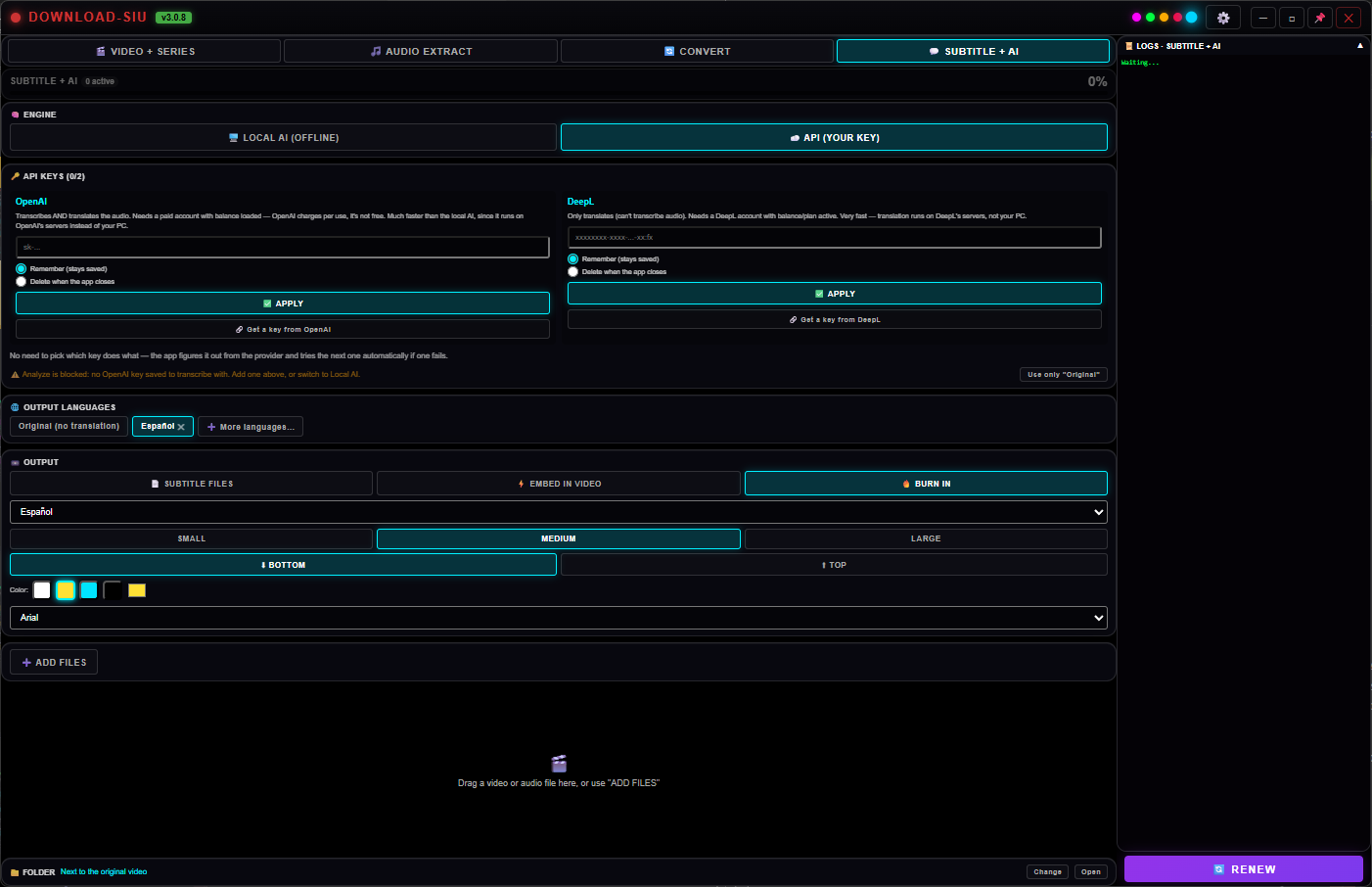Pick the red theme dot
The image size is (1372, 887).
[1177, 18]
